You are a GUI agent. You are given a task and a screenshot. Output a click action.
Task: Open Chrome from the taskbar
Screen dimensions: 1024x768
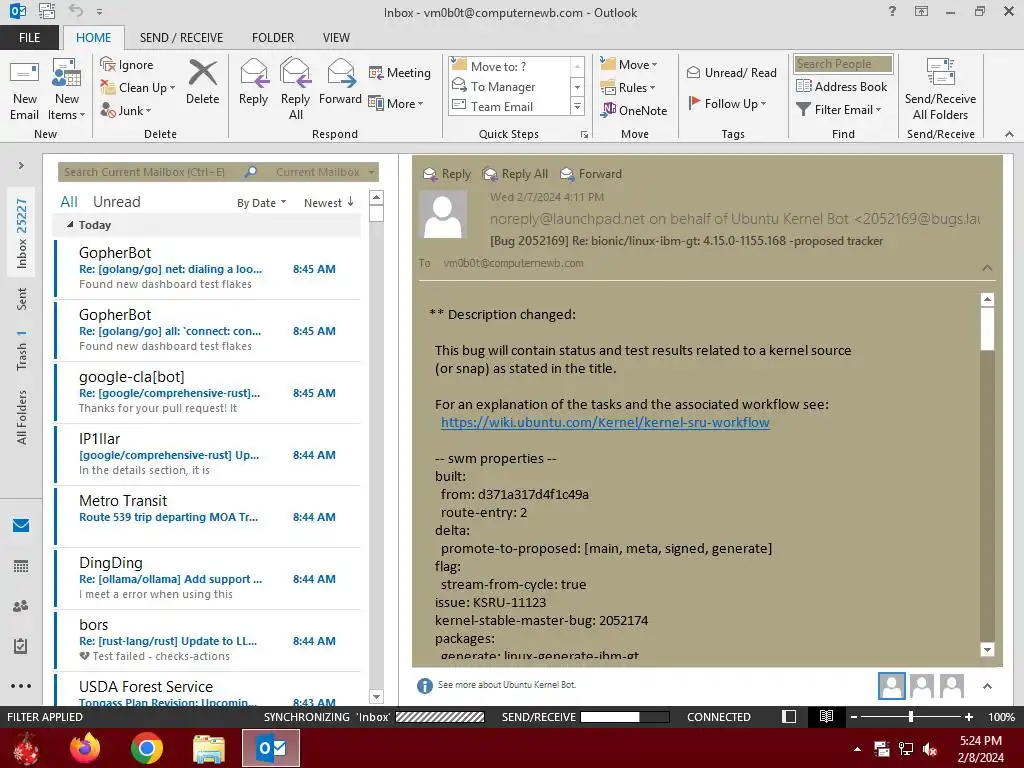point(146,748)
